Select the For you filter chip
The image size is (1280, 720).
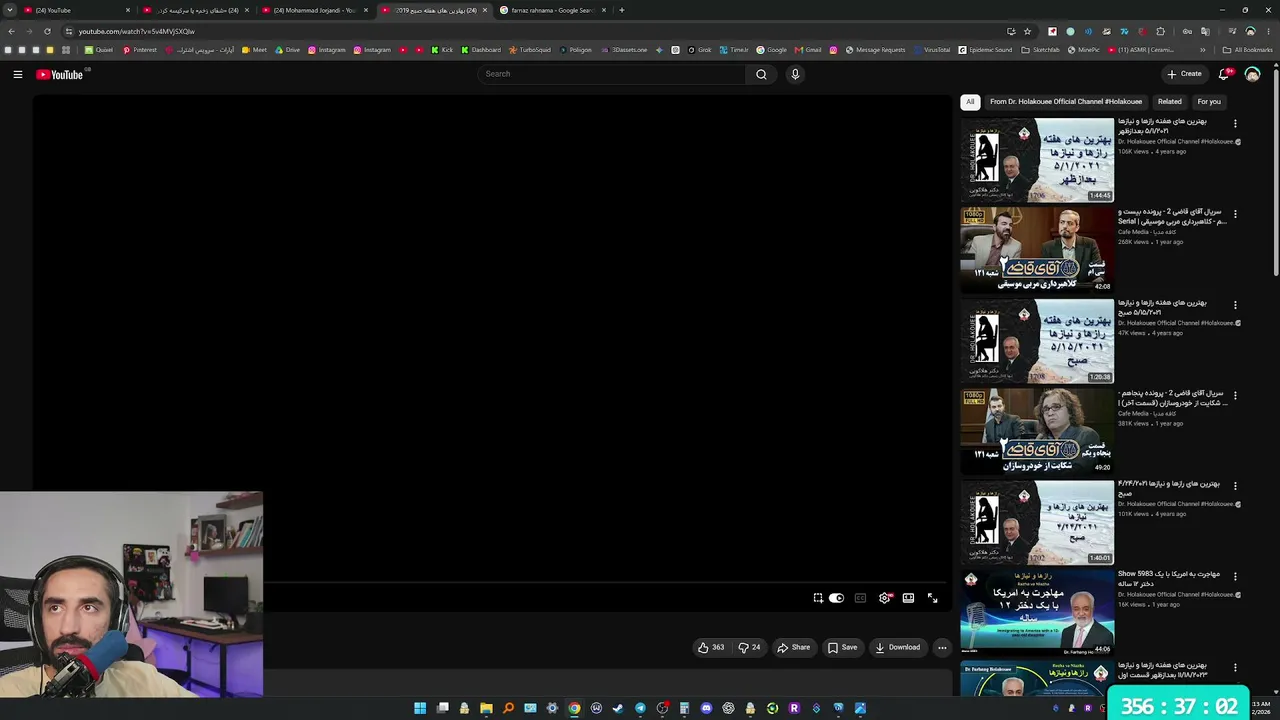point(1209,101)
